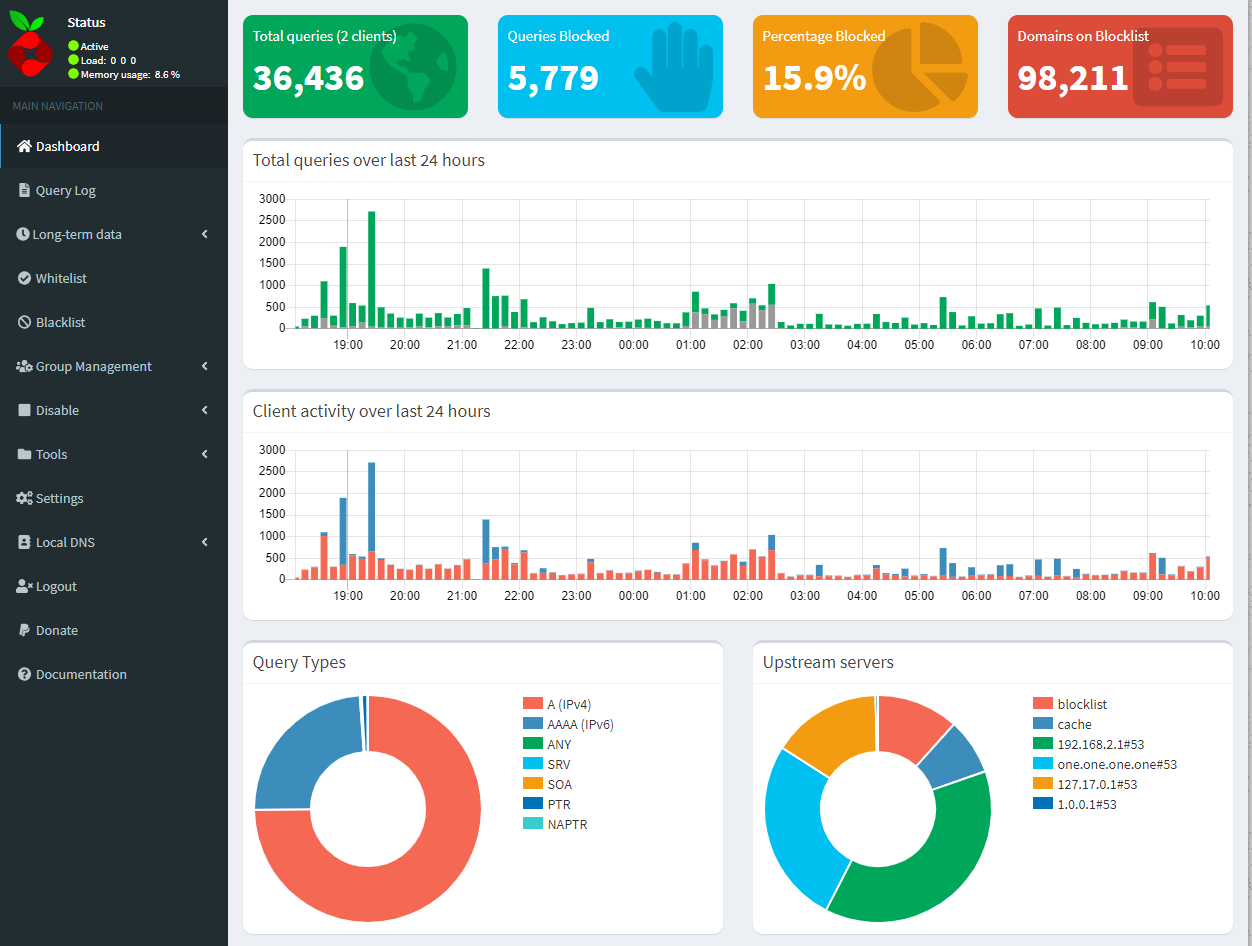Click the Memory usage 8.6 % text
The height and width of the screenshot is (946, 1252).
tap(131, 74)
